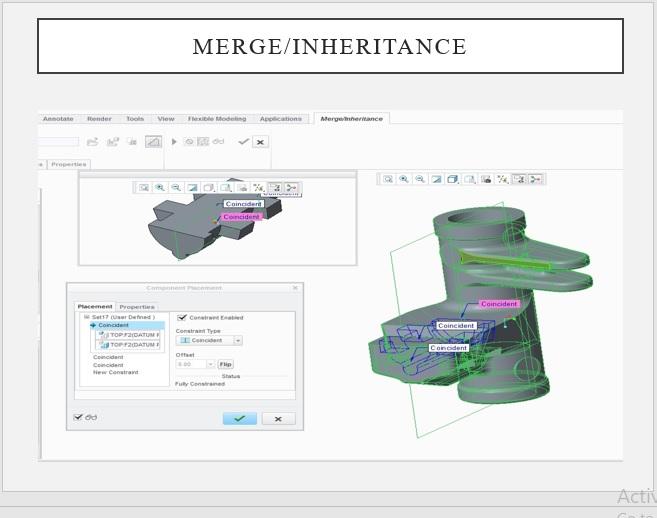657x518 pixels.
Task: Collapse the Set17 (User Defined) tree node
Action: tap(86, 317)
